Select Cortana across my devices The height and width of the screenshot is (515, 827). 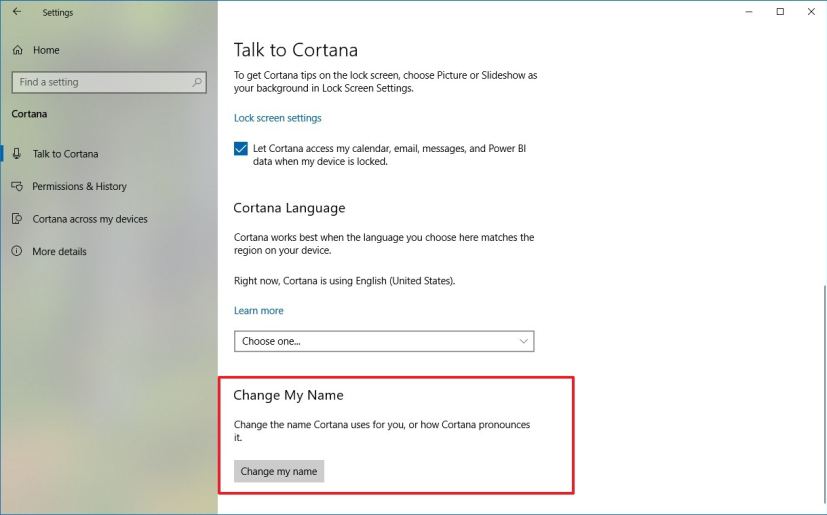click(89, 219)
